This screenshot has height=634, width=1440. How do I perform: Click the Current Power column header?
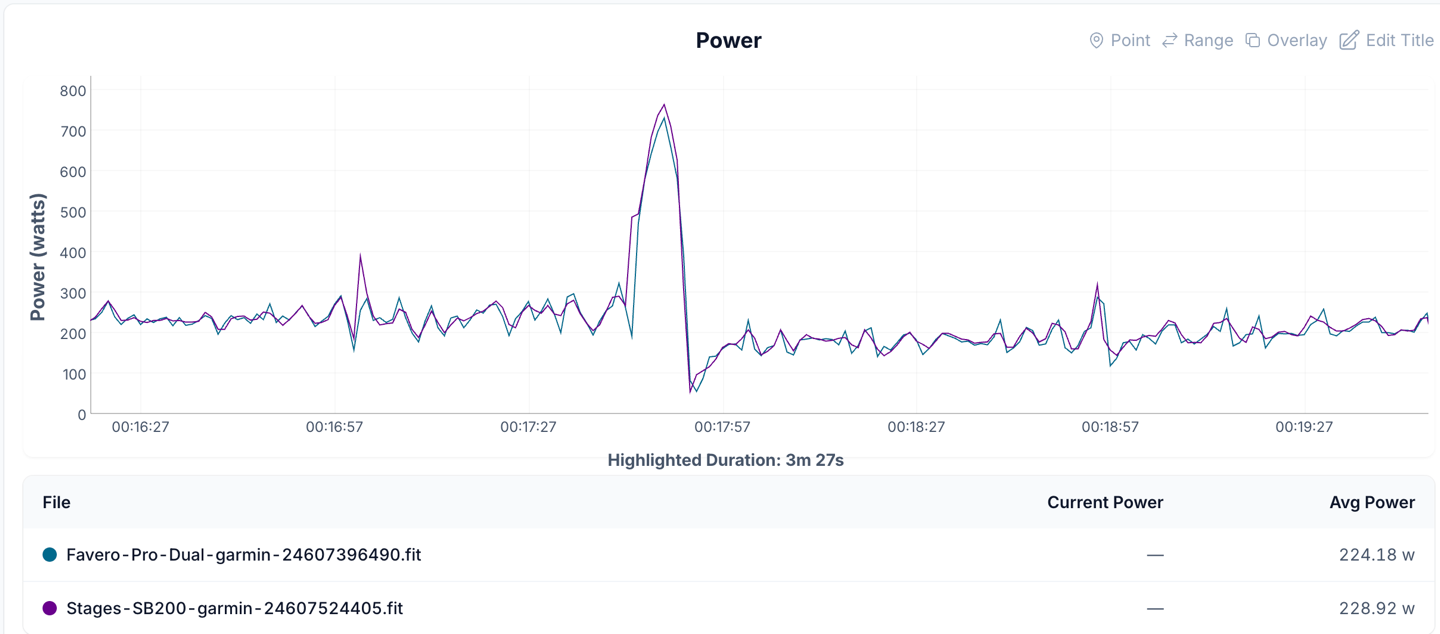click(x=1105, y=502)
